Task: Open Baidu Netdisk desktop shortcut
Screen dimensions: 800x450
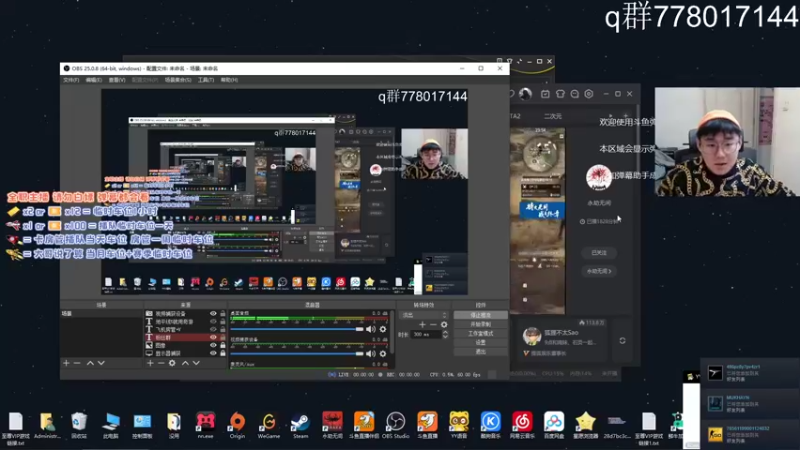Action: tap(554, 426)
